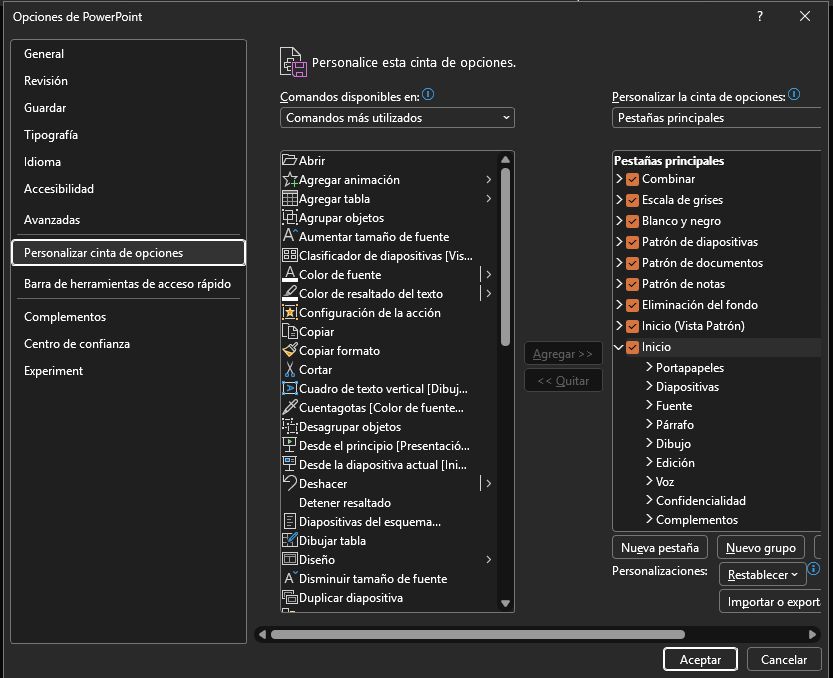833x678 pixels.
Task: Select the Agrupar objetos icon
Action: (290, 217)
